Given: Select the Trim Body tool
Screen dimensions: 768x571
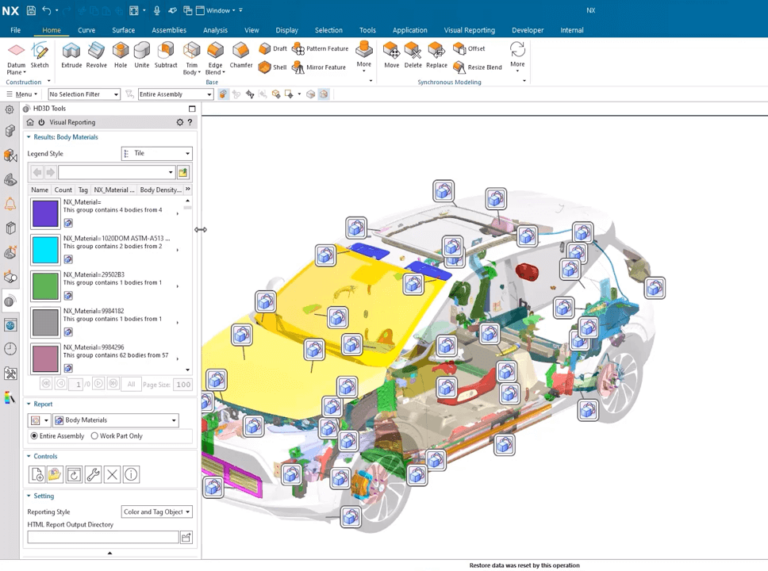Looking at the screenshot, I should point(192,58).
